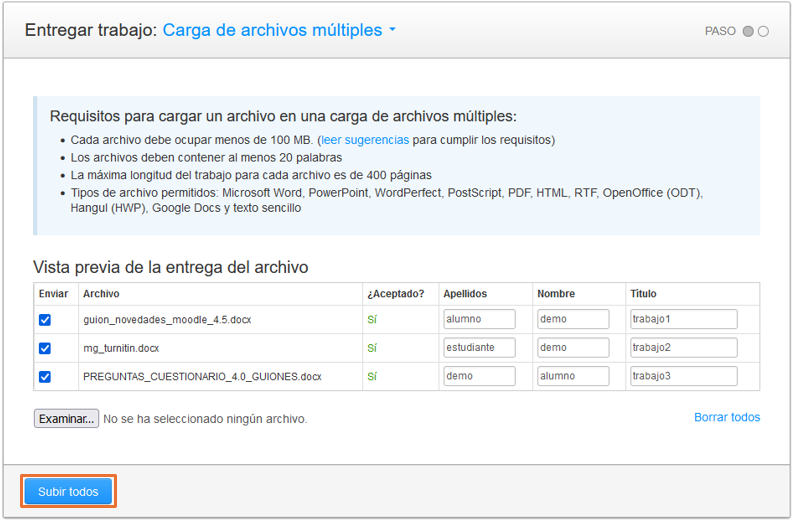Edit Apellidos field containing 'estudiante'
The image size is (794, 522).
point(479,348)
